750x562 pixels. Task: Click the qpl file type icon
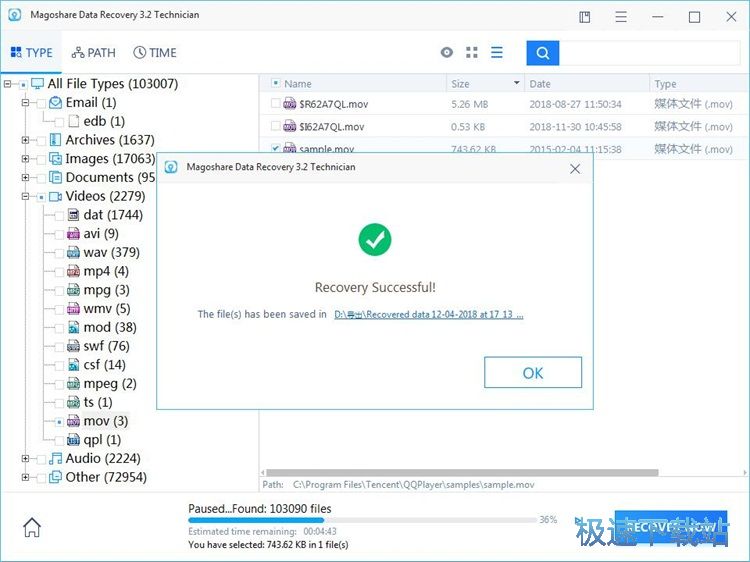(x=73, y=440)
